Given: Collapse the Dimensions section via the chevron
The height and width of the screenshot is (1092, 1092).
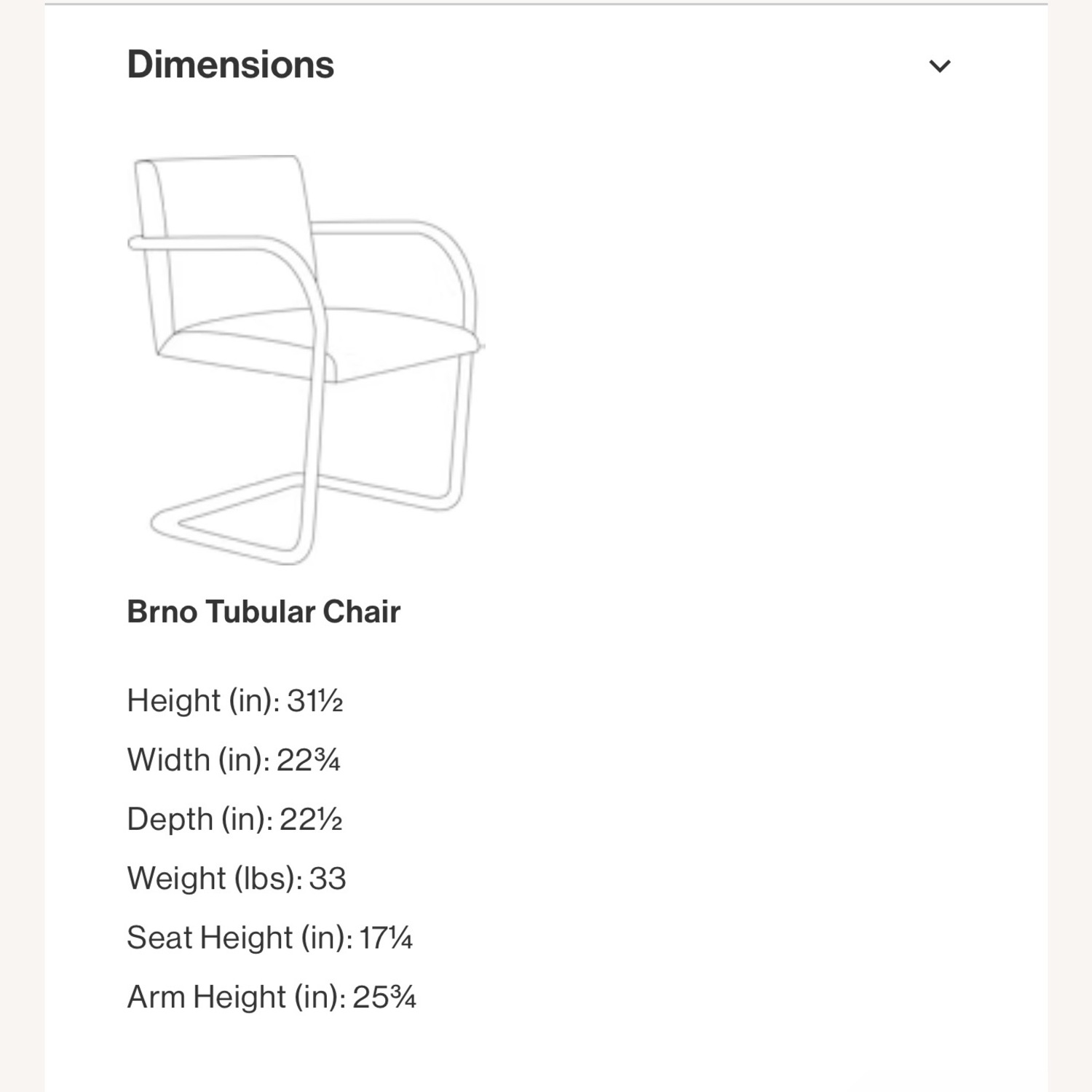Looking at the screenshot, I should pos(941,67).
